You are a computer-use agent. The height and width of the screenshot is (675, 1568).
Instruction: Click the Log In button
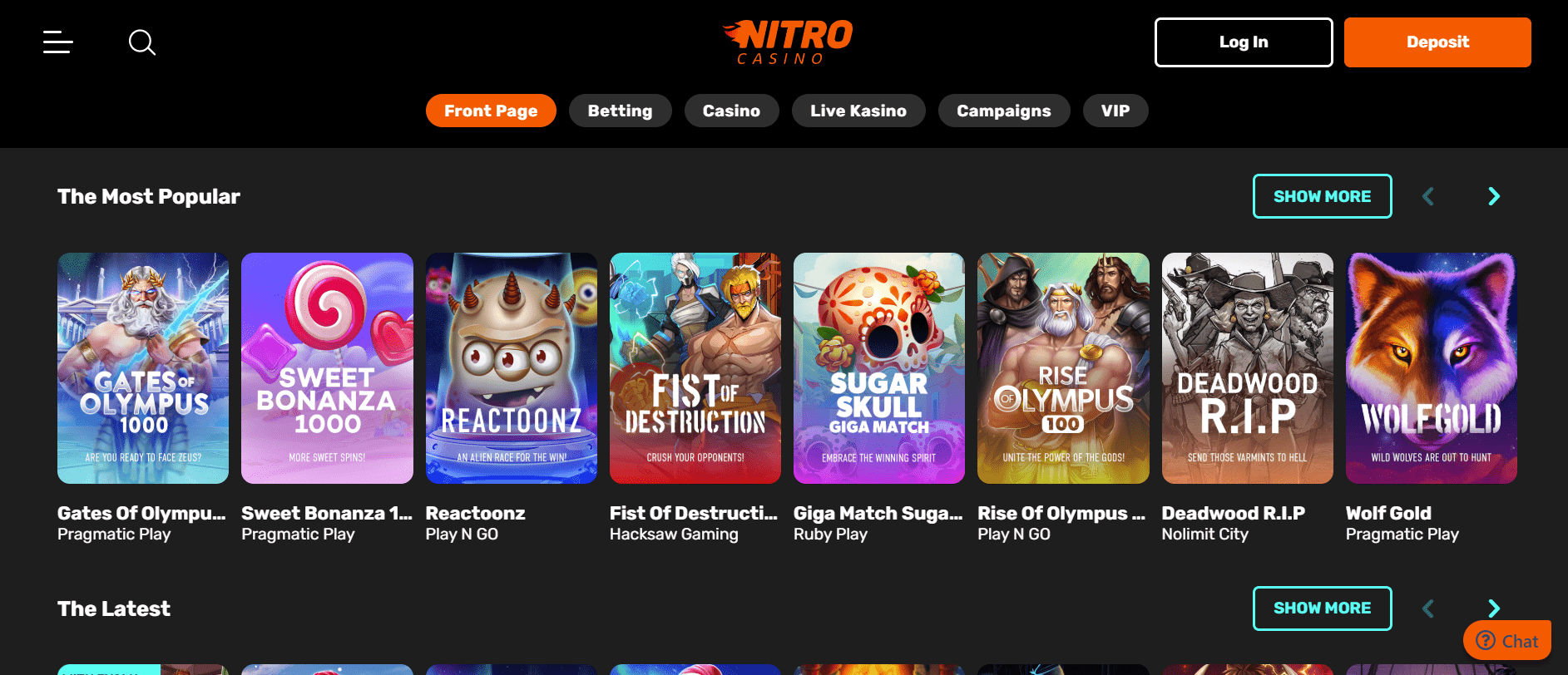[x=1244, y=42]
